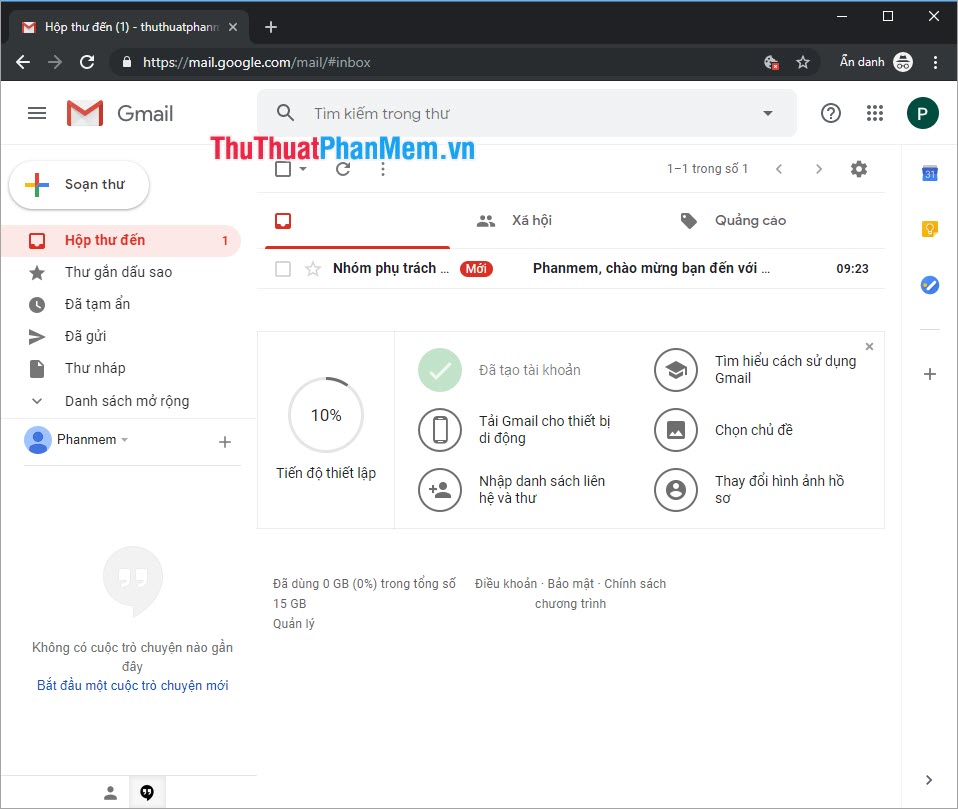958x809 pixels.
Task: Open the profile avatar menu
Action: [922, 113]
